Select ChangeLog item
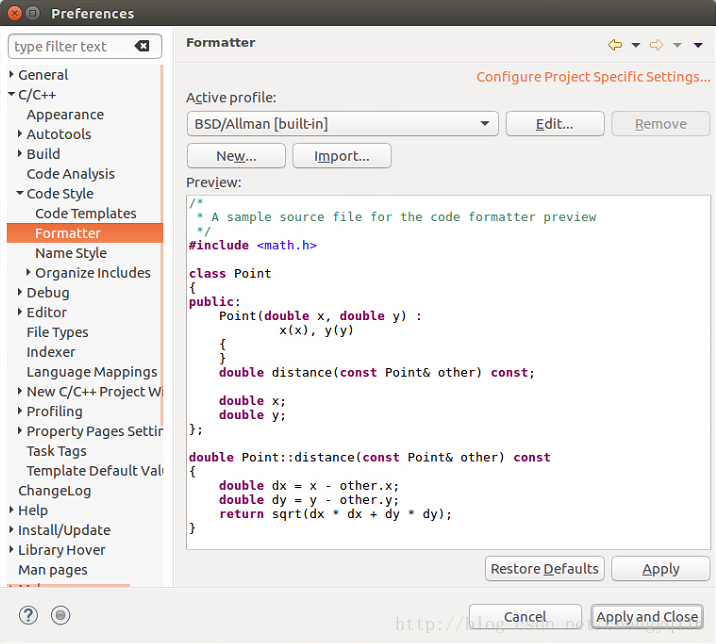This screenshot has height=644, width=716. click(x=55, y=491)
